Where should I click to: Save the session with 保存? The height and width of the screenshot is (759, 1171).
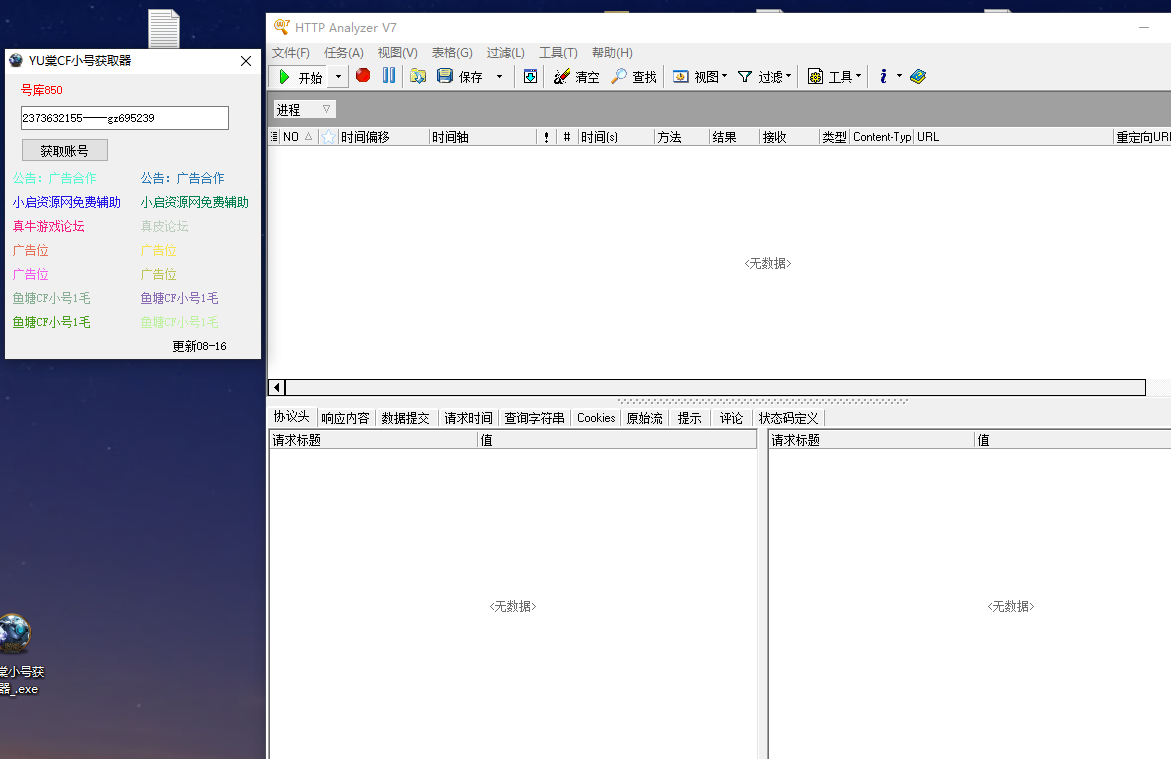click(460, 76)
